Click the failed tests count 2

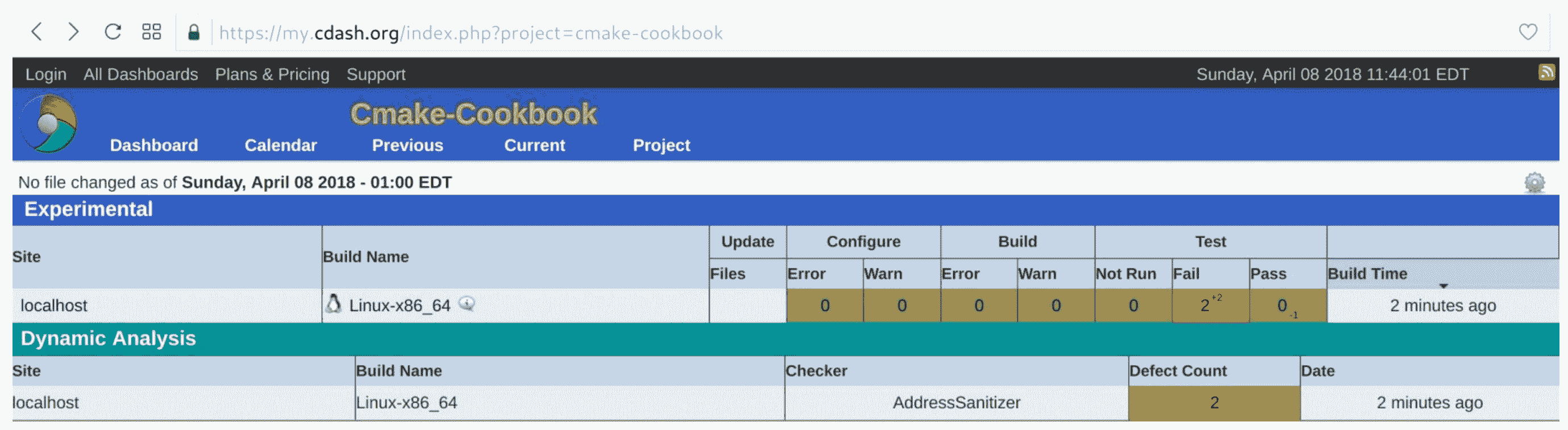click(1205, 306)
